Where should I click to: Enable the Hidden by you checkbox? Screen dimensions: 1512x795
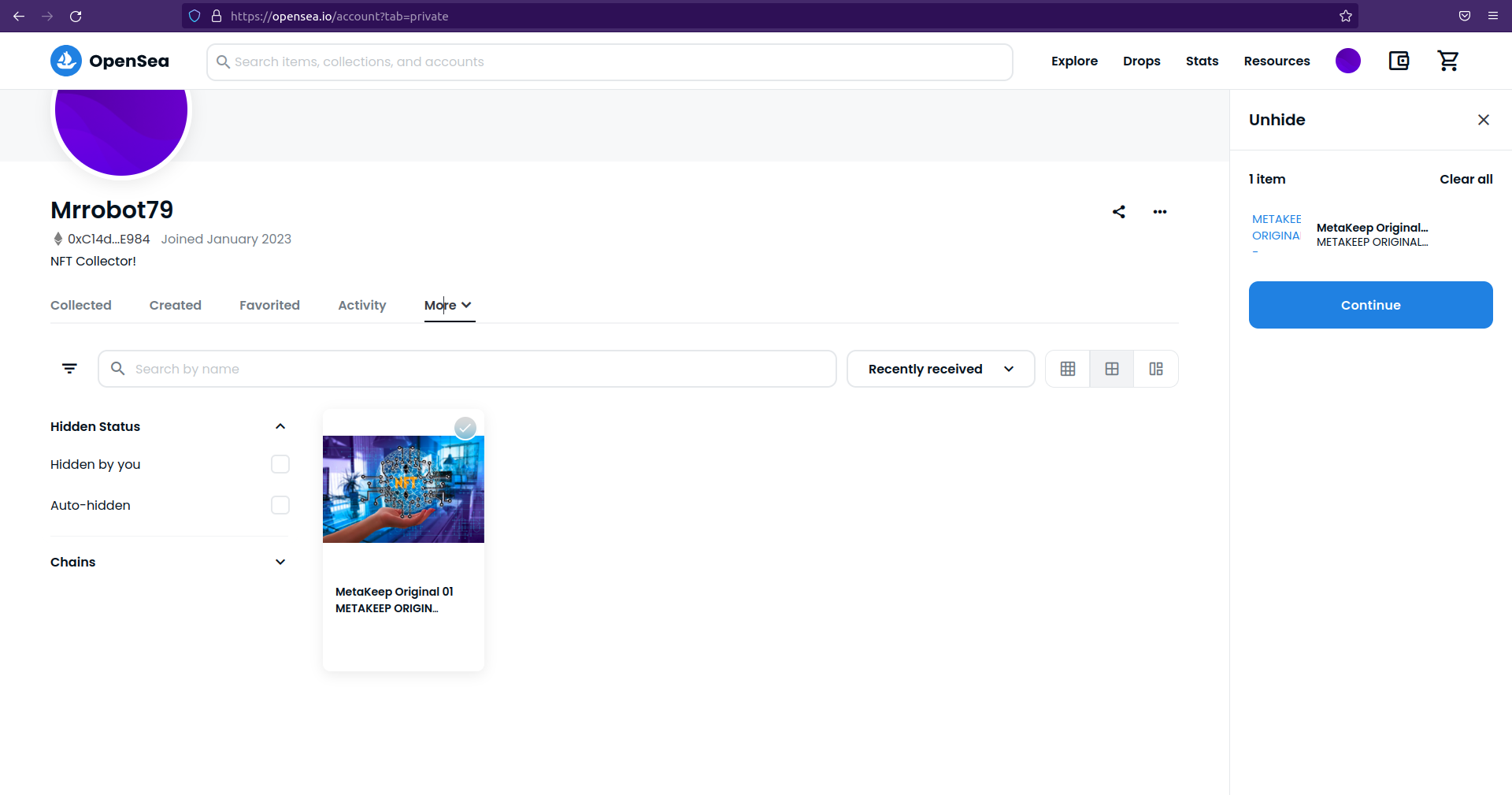(x=280, y=464)
